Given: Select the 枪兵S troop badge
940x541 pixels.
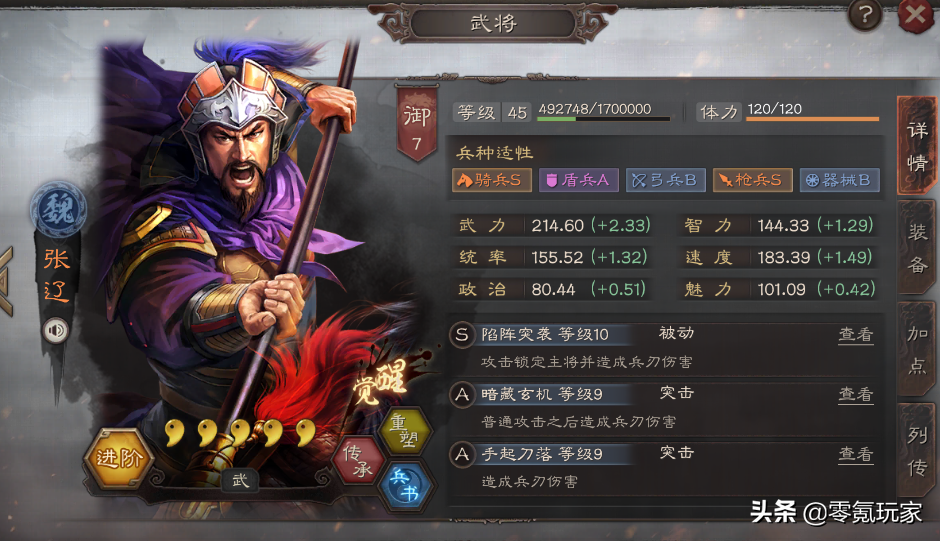Looking at the screenshot, I should click(x=752, y=180).
